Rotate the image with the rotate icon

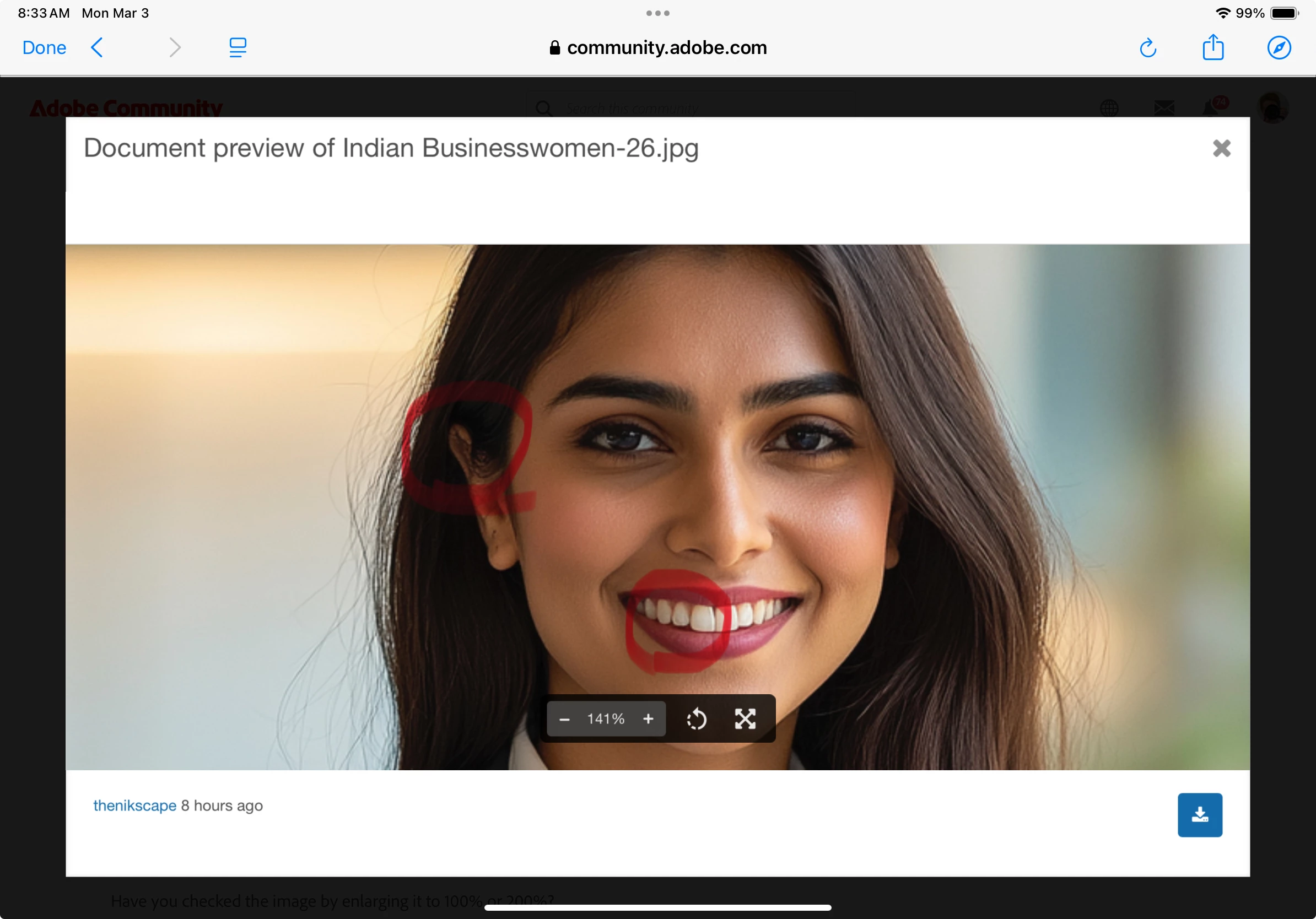[697, 719]
